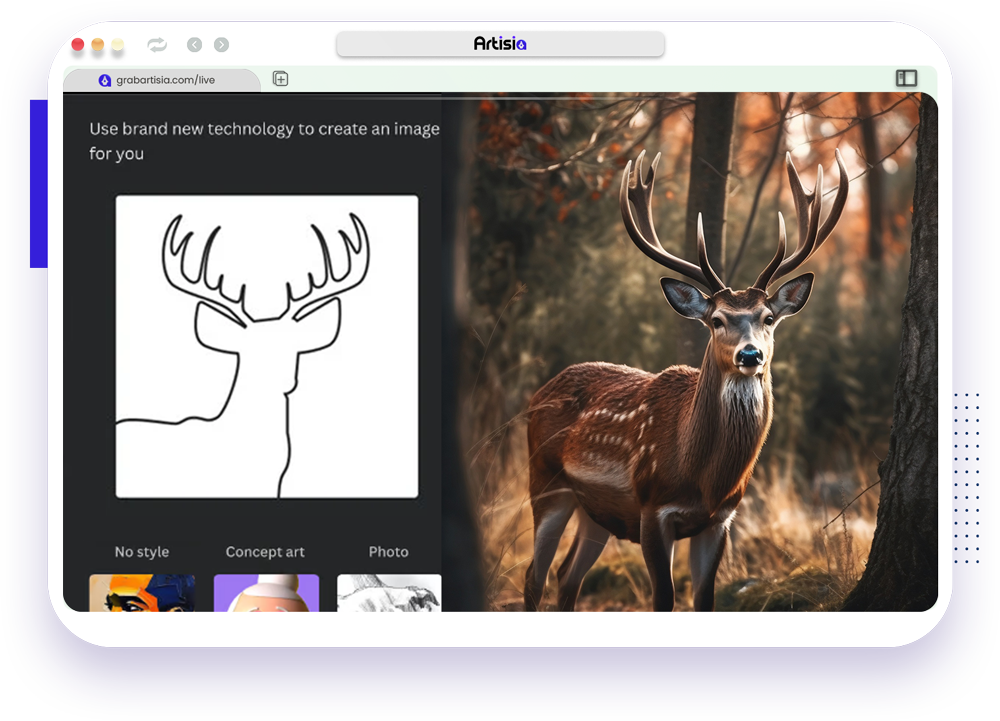Select the purple Concept art thumbnail
The width and height of the screenshot is (1000, 721).
(266, 593)
